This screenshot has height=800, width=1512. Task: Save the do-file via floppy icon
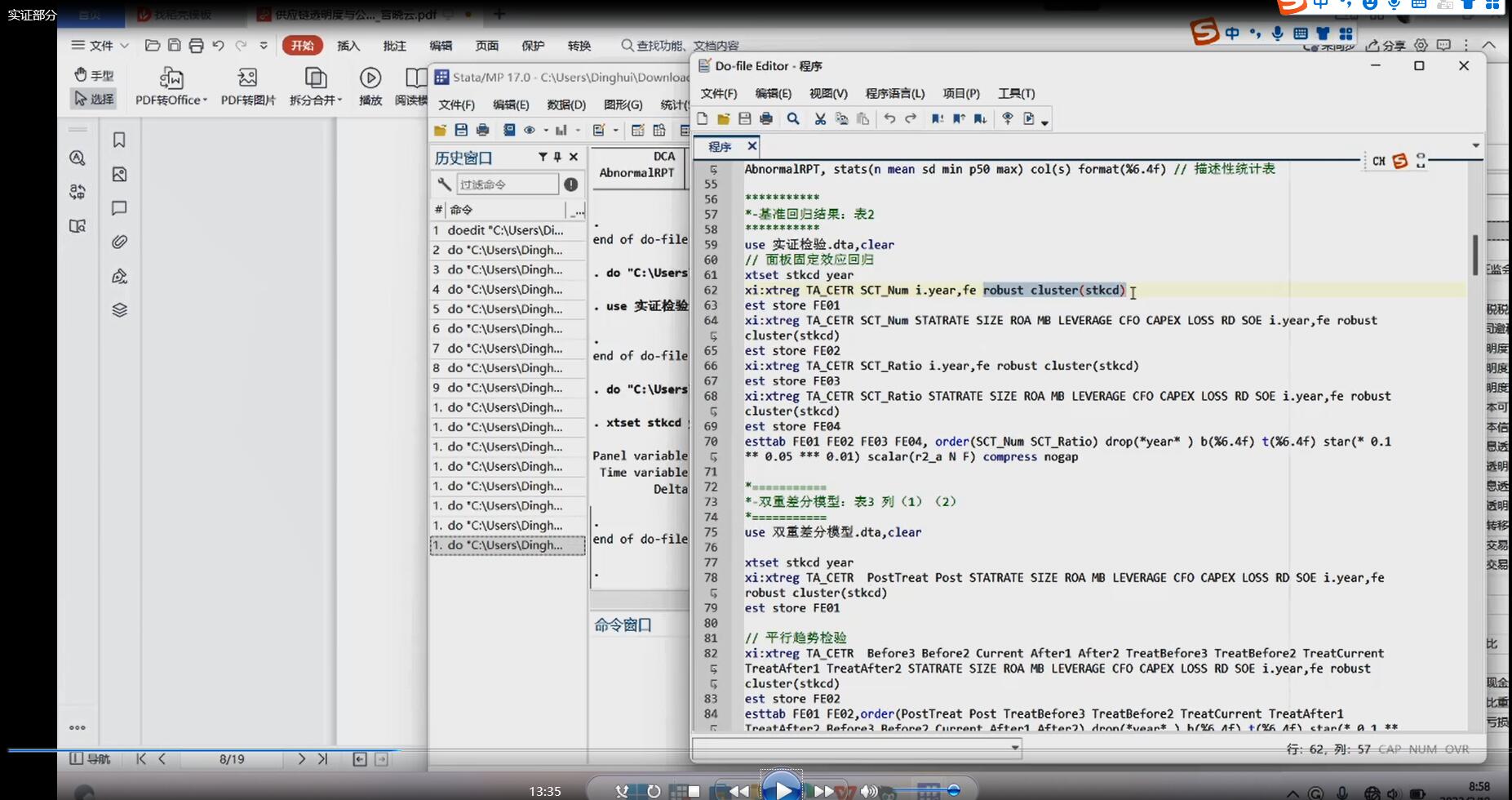click(744, 119)
